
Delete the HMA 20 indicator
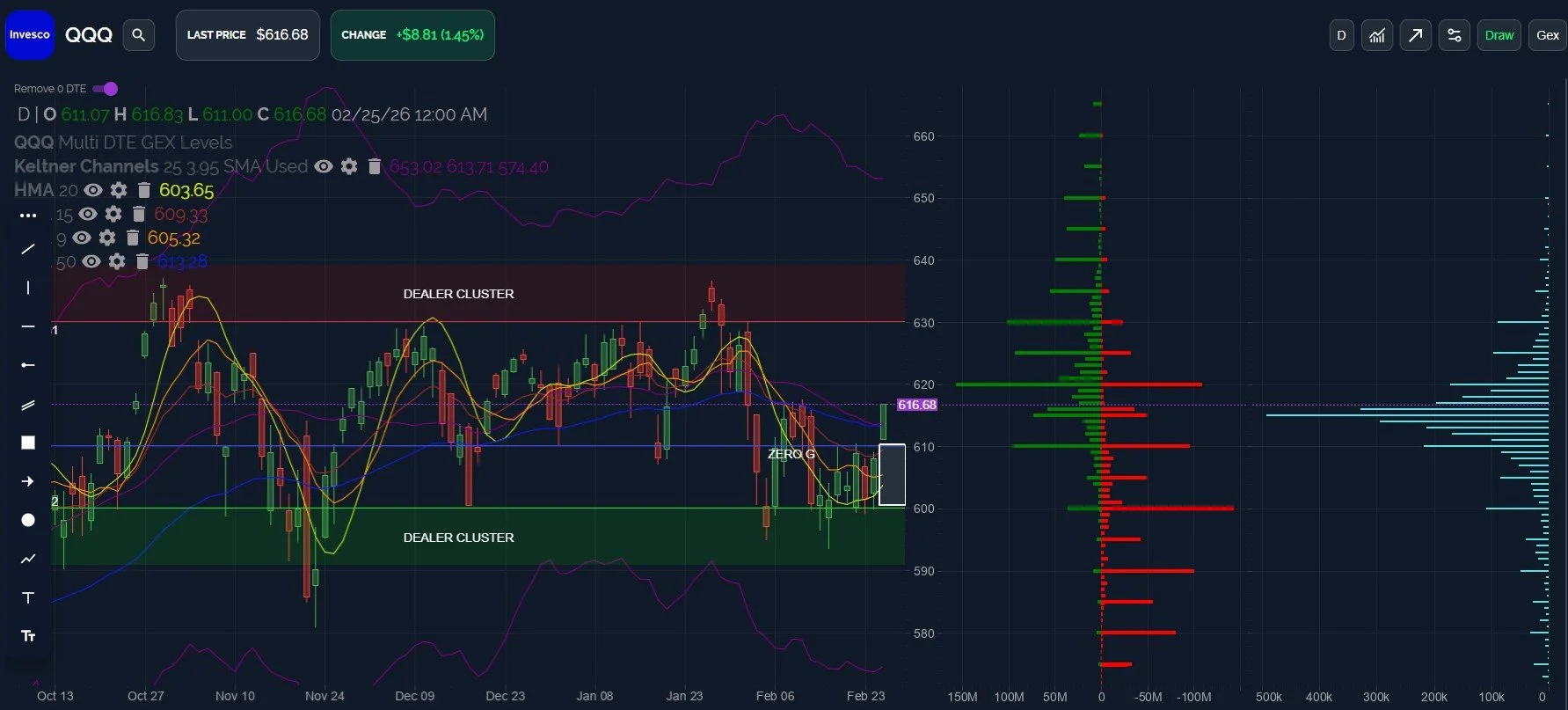coord(144,190)
